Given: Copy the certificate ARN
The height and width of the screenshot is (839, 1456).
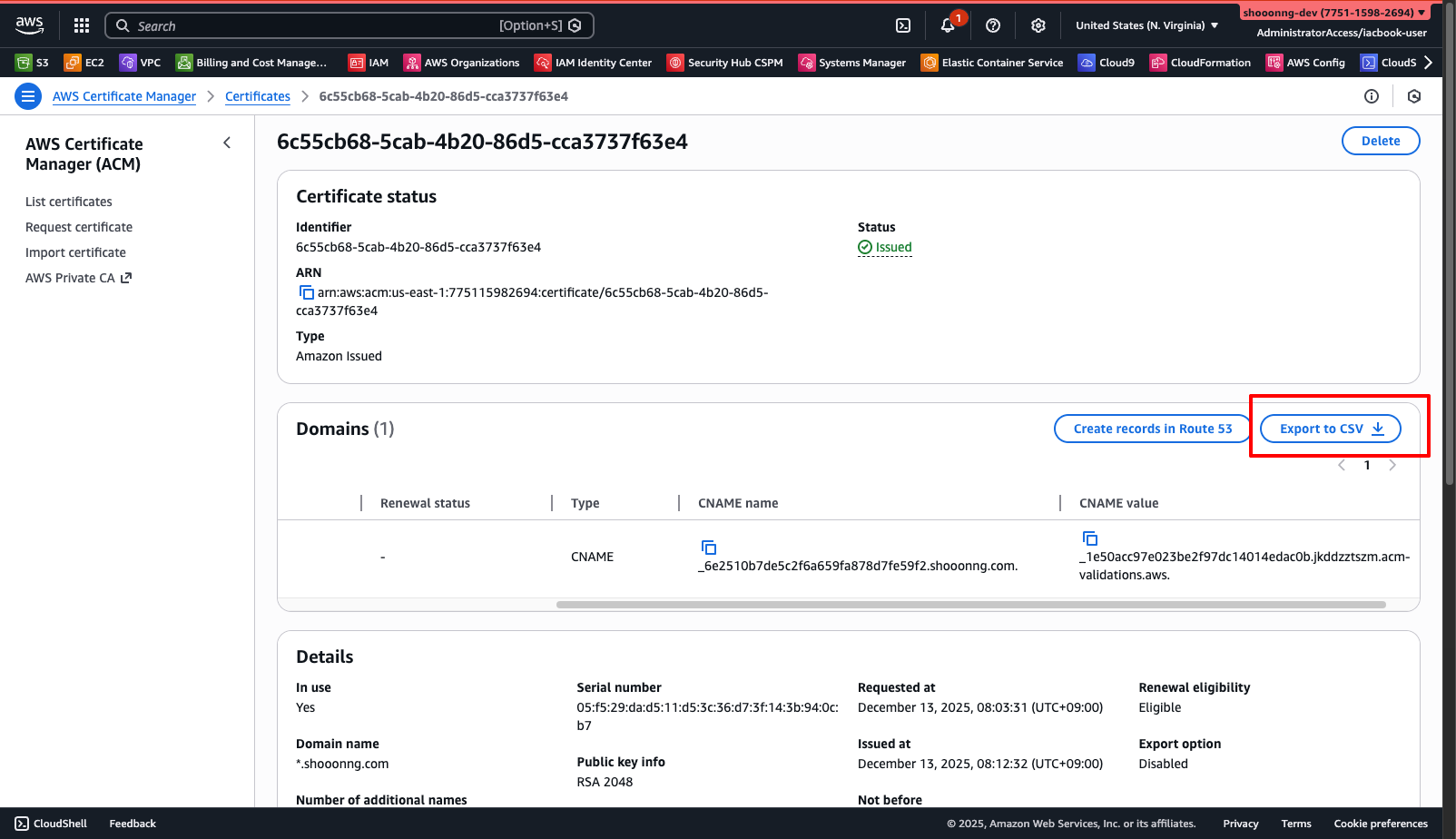Looking at the screenshot, I should (307, 292).
